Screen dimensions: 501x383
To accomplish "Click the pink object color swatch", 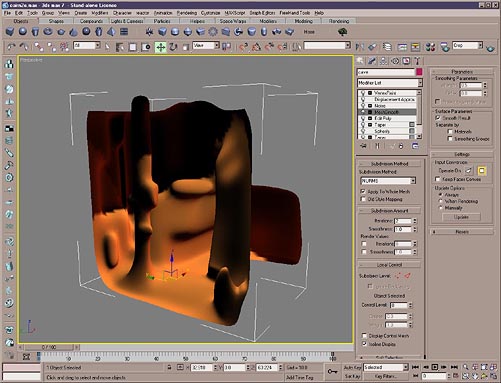I will pyautogui.click(x=419, y=72).
